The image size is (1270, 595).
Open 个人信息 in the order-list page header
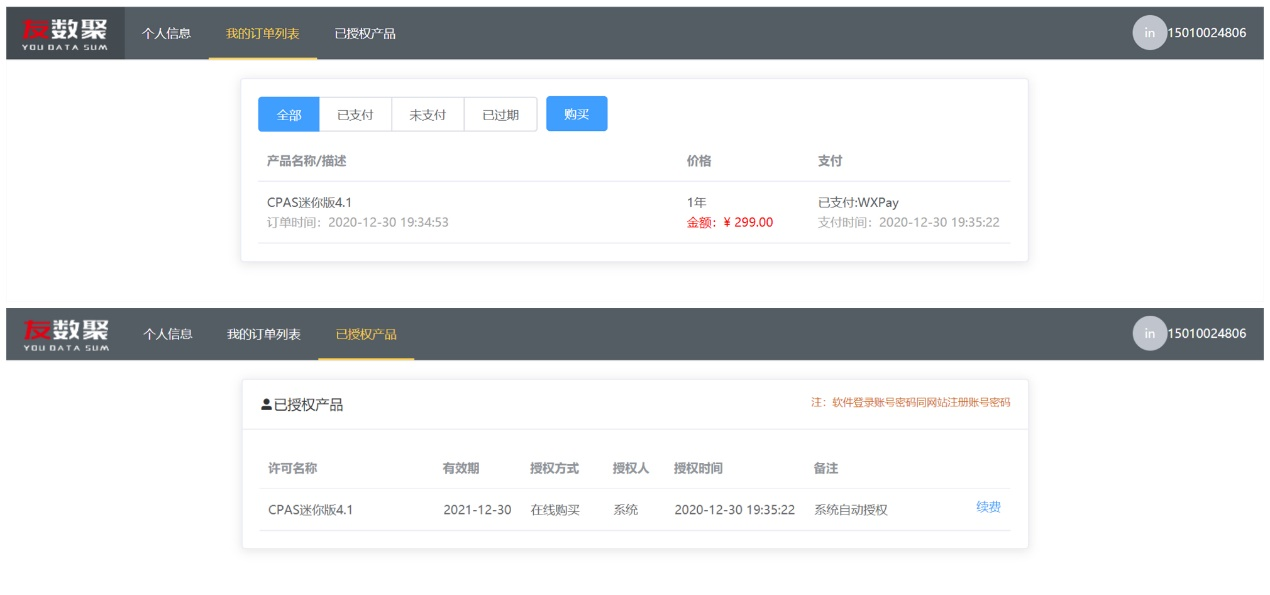pyautogui.click(x=166, y=33)
